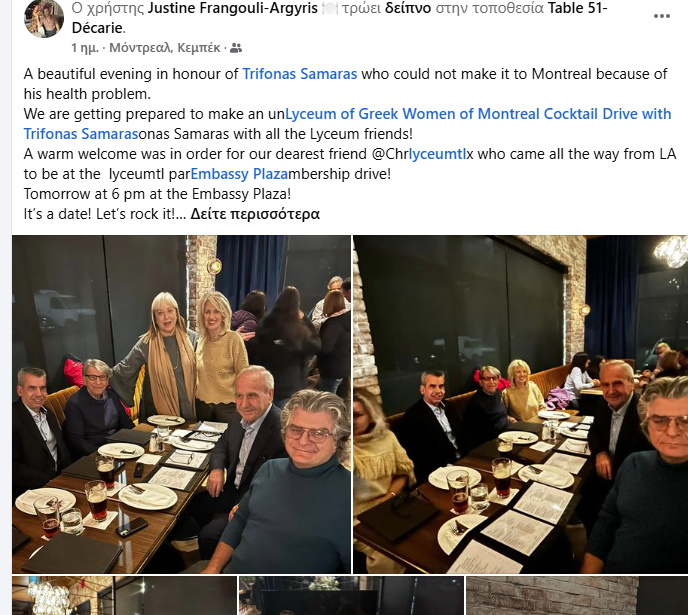Open the post options three-dots menu
688x615 pixels.
click(x=661, y=16)
